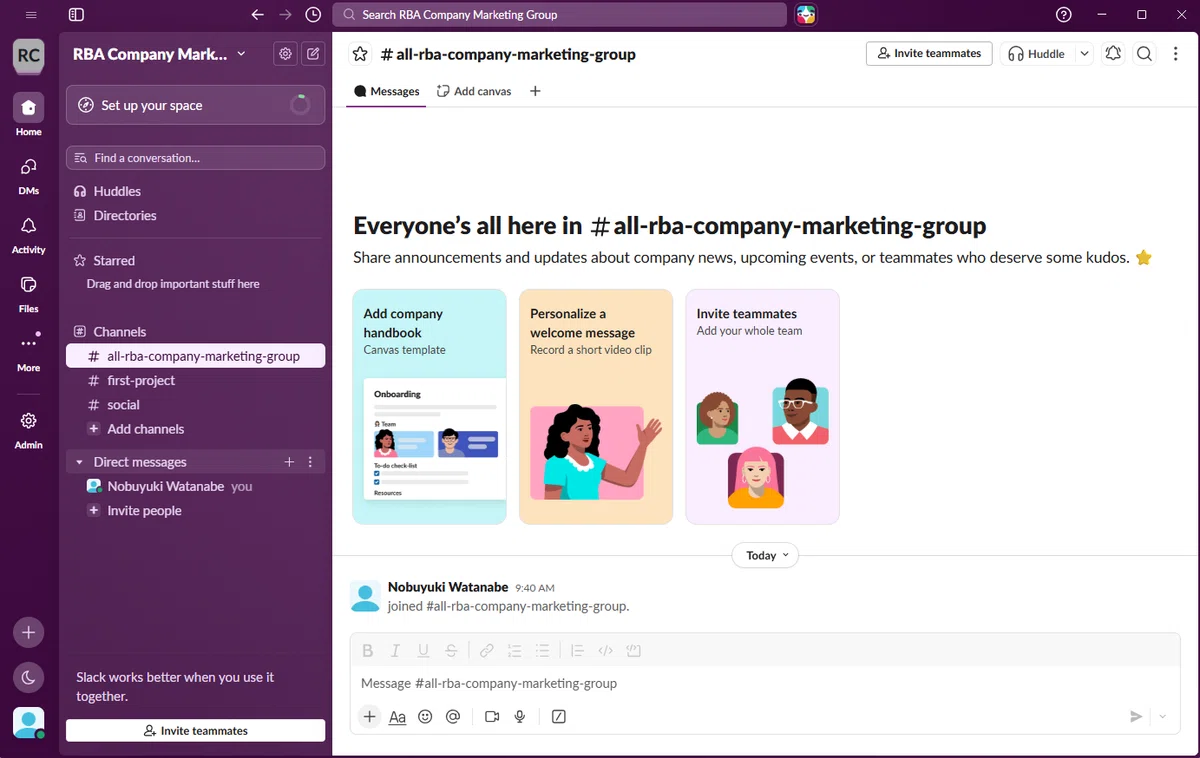Toggle ordered list formatting
Screen dimensions: 1200x758
click(515, 650)
